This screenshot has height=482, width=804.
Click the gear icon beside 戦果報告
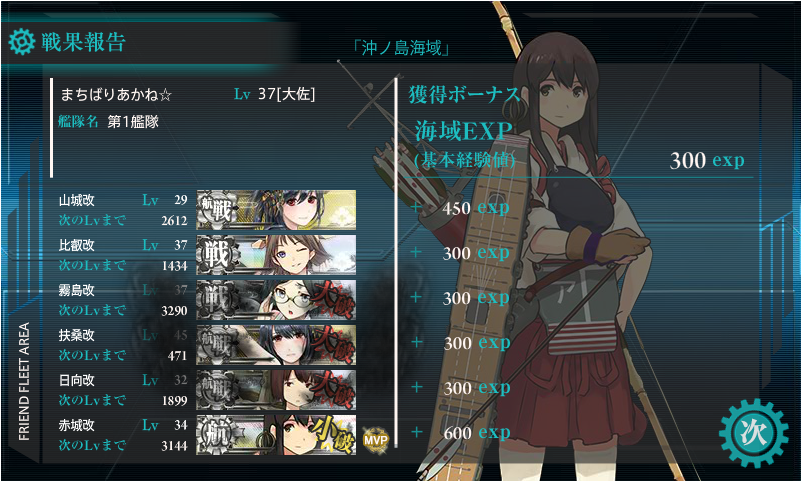22,42
